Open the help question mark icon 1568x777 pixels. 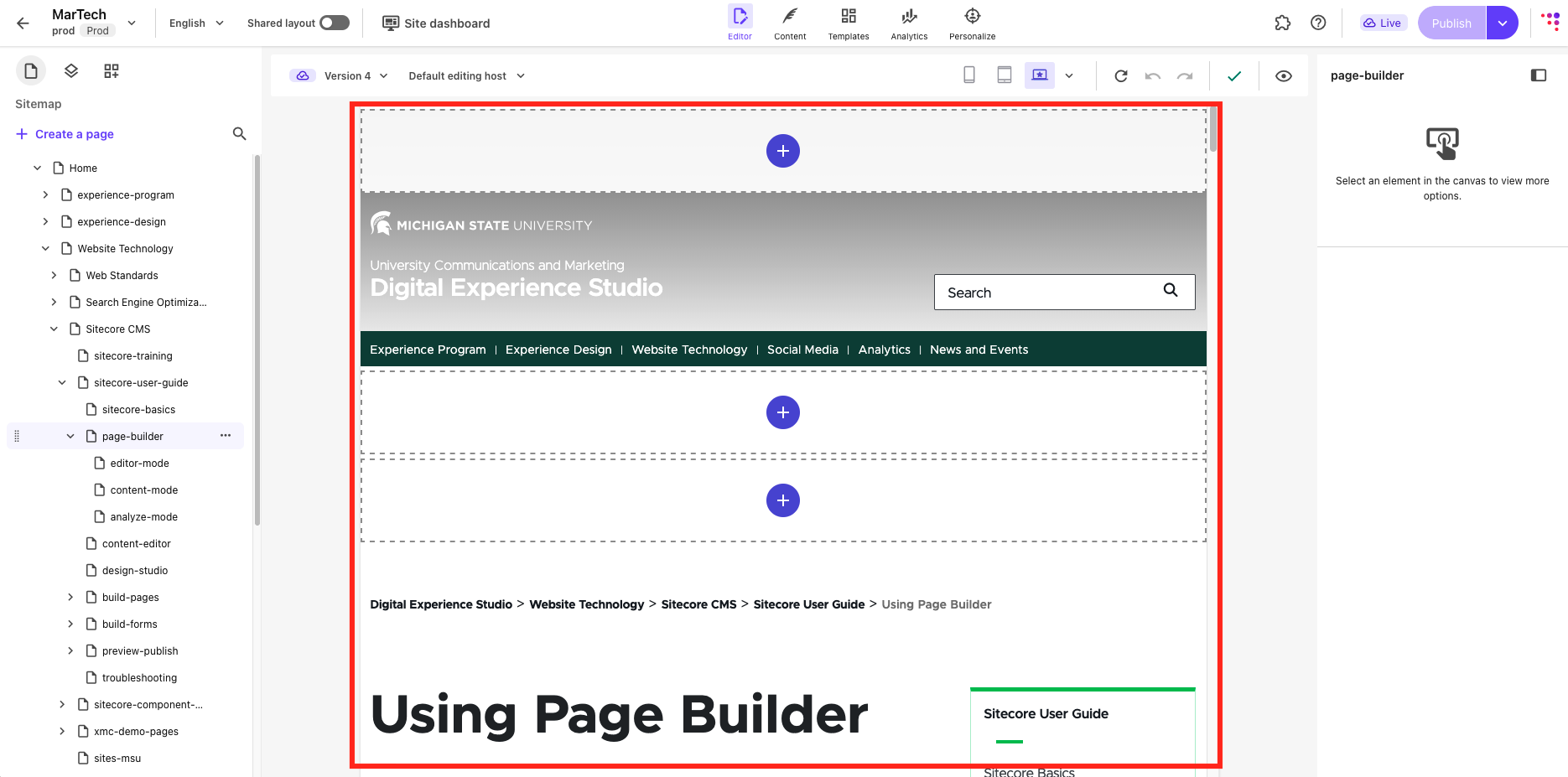[1318, 23]
